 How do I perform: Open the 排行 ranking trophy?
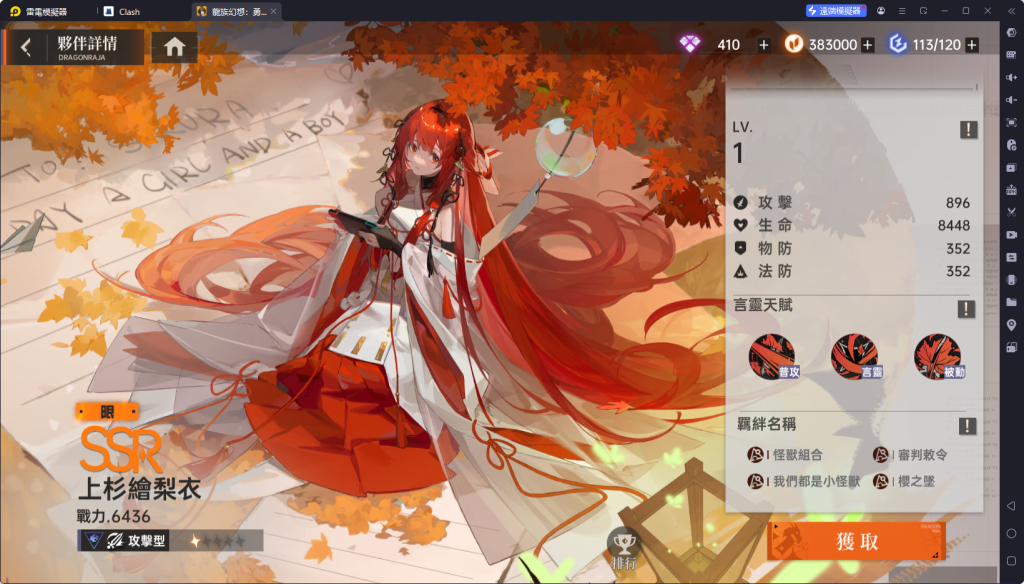coord(624,549)
